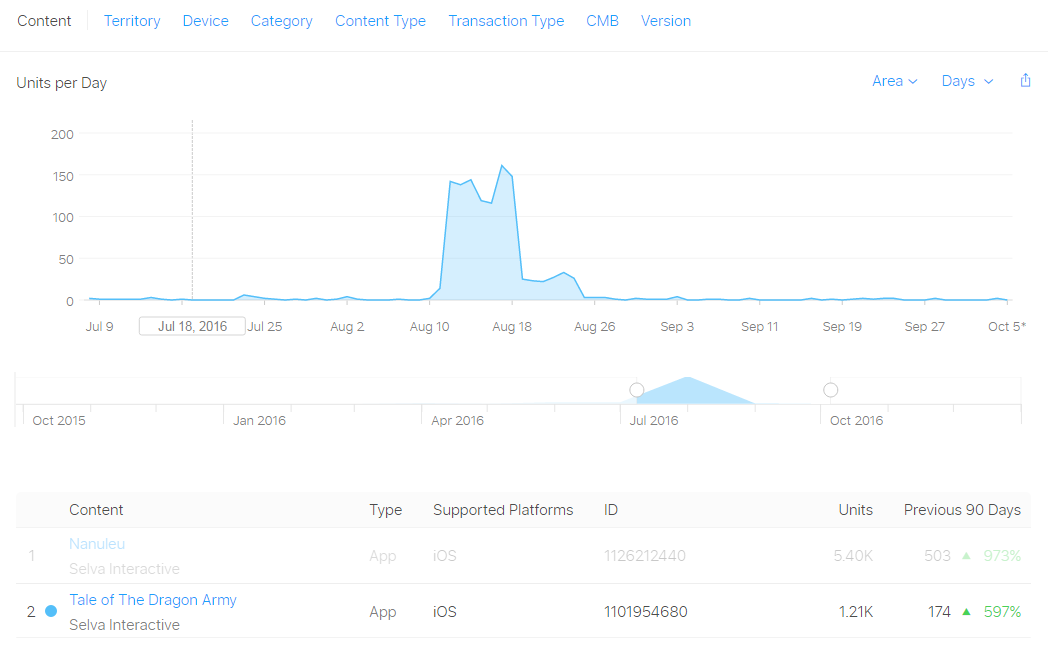Click the right range slider handle
1048x648 pixels.
click(x=831, y=390)
